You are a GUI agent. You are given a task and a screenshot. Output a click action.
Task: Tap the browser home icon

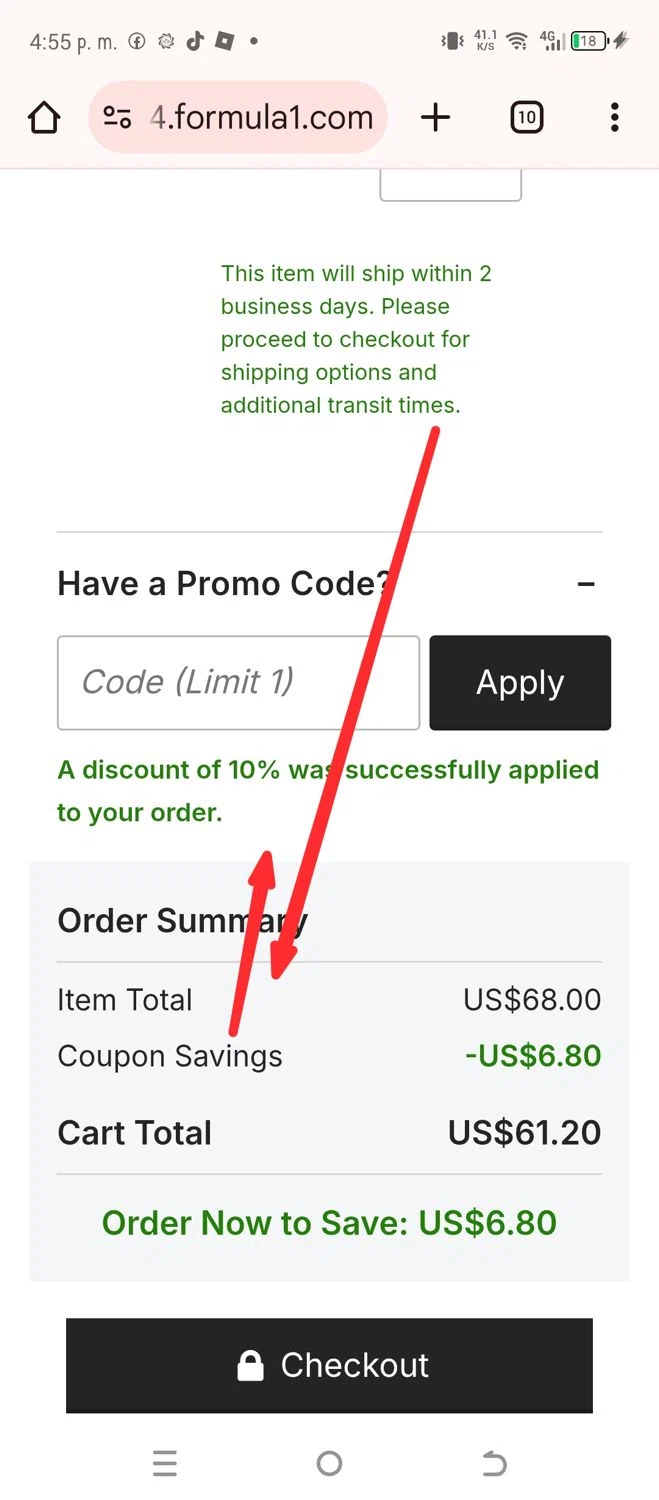pyautogui.click(x=44, y=118)
